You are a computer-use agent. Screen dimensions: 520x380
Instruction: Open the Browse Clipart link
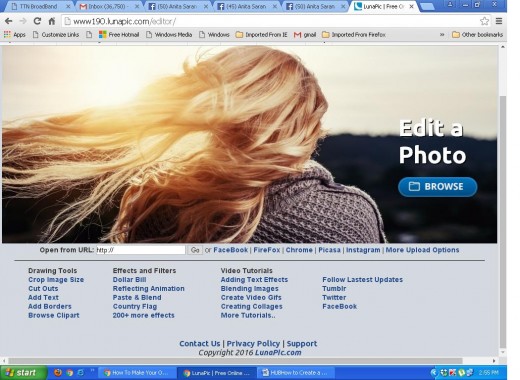click(x=54, y=315)
